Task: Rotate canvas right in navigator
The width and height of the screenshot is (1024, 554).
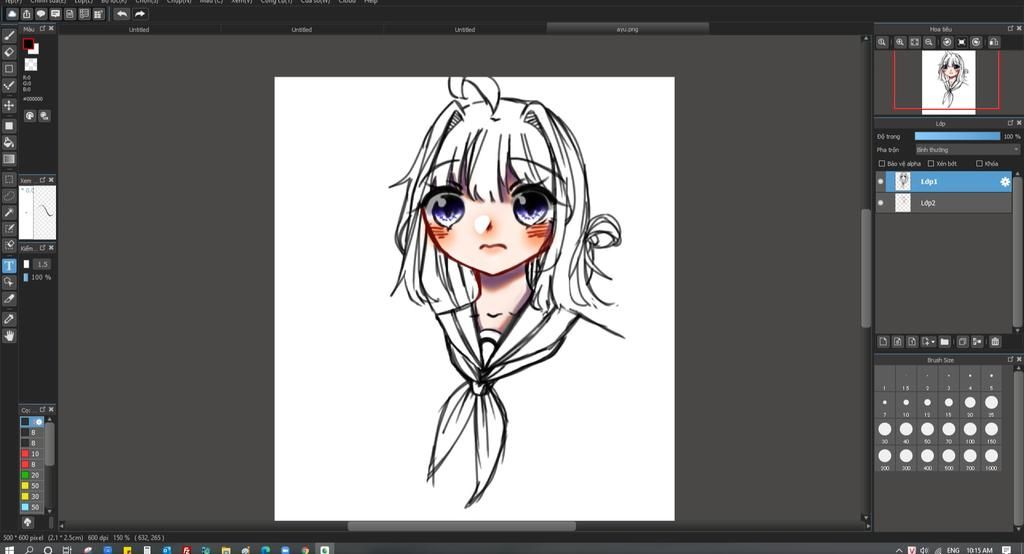Action: [x=976, y=42]
